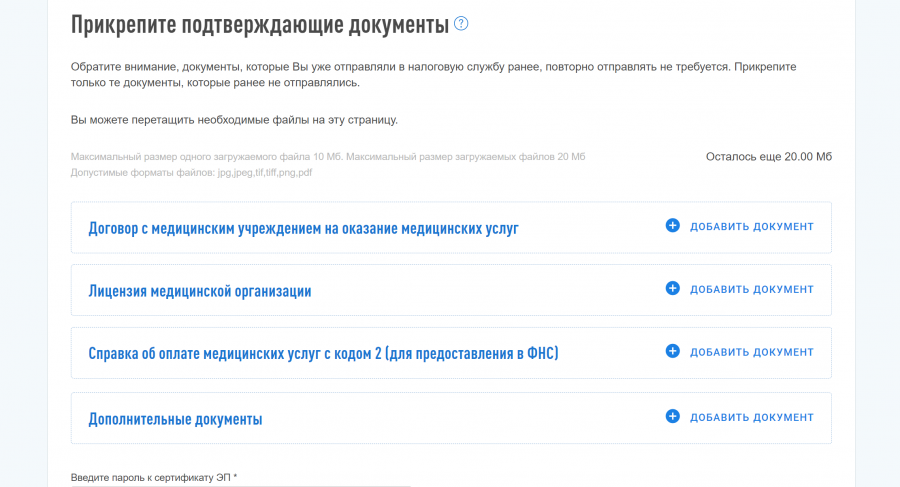
Task: Click the Обратите внимание notice paragraph
Action: click(433, 74)
